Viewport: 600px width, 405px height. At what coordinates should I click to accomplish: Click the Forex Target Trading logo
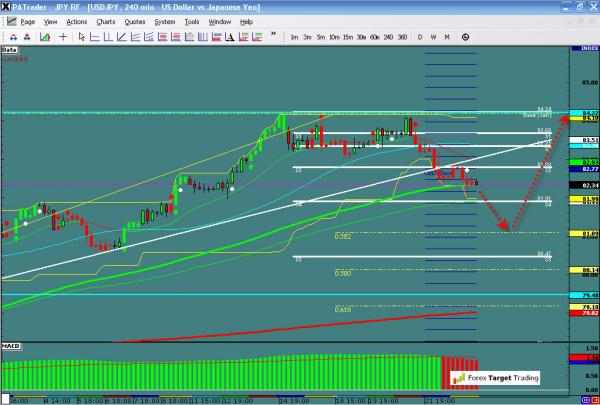[495, 377]
